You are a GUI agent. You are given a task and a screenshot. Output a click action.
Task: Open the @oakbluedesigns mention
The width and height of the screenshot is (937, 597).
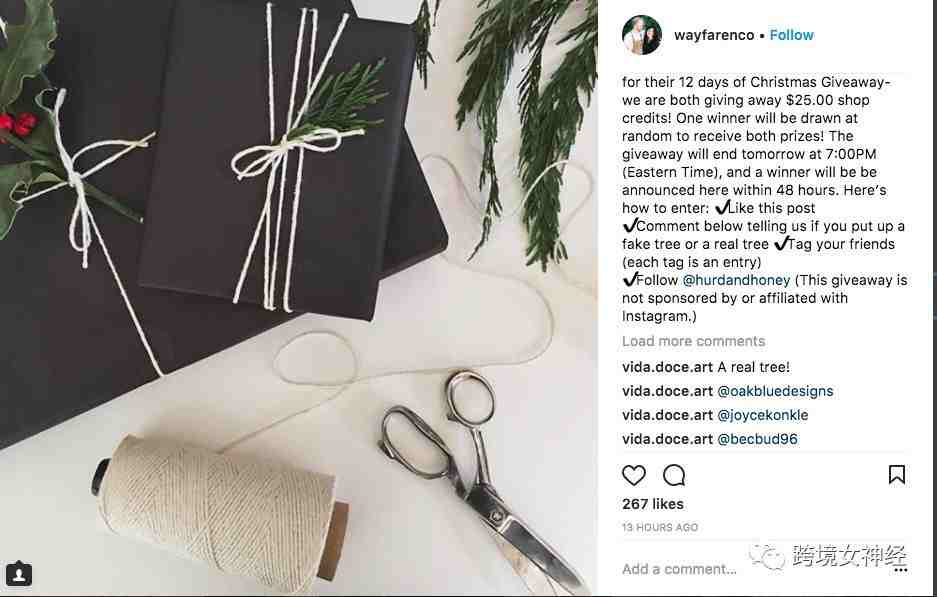click(x=775, y=391)
